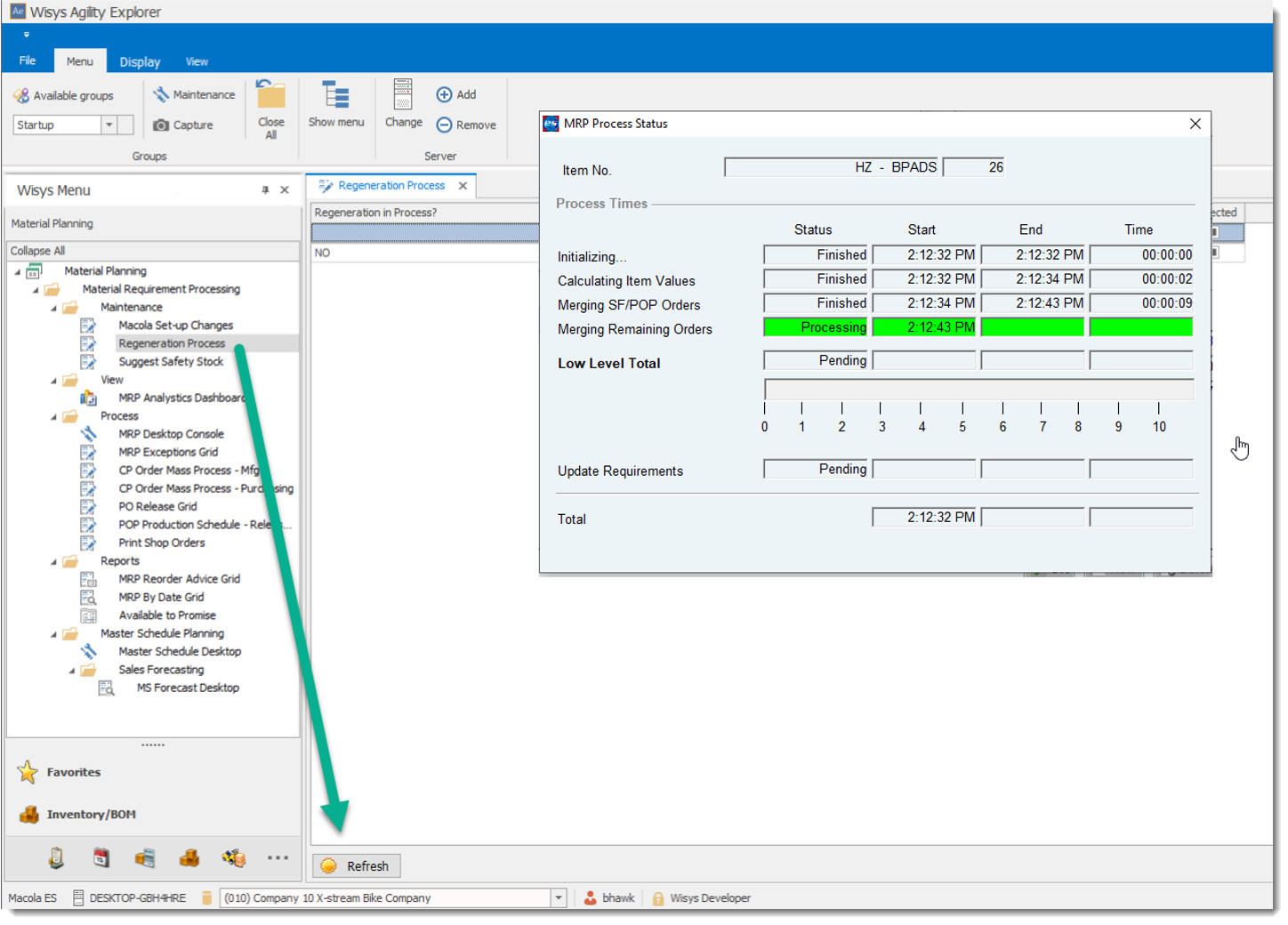Click the second module icon in bottom strip
The width and height of the screenshot is (1288, 925).
click(x=101, y=857)
